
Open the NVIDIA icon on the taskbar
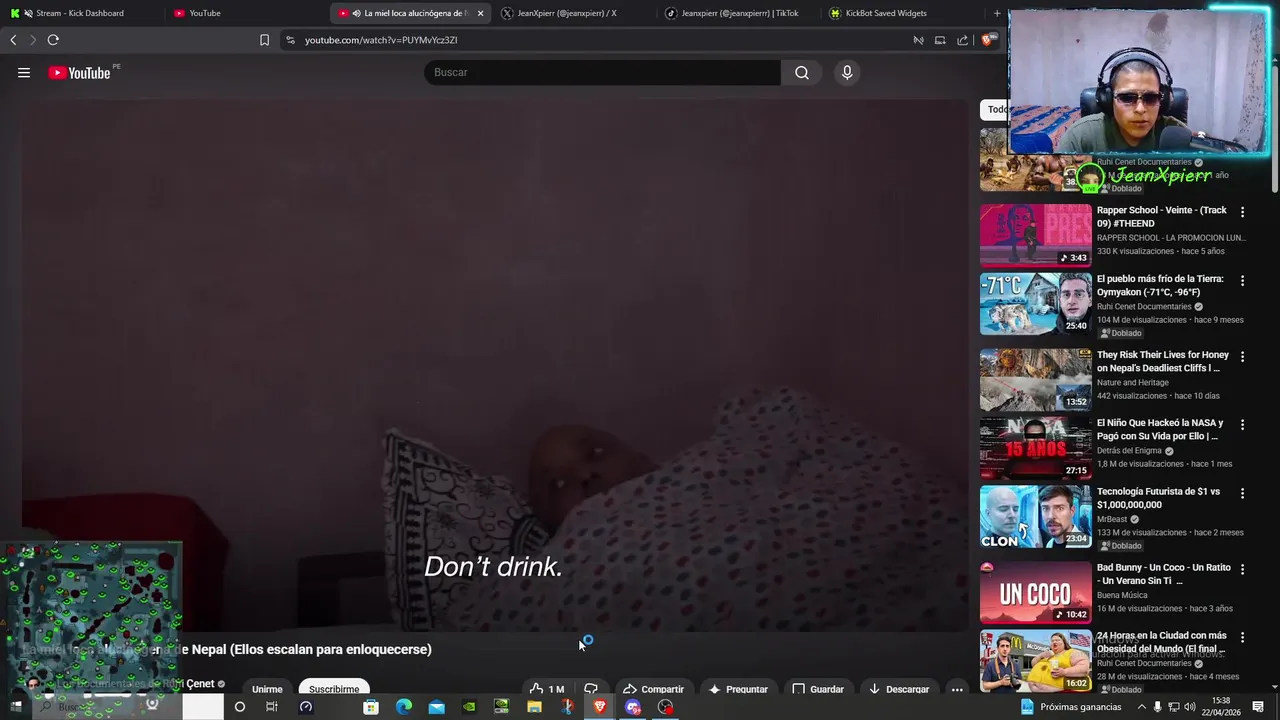coord(470,707)
